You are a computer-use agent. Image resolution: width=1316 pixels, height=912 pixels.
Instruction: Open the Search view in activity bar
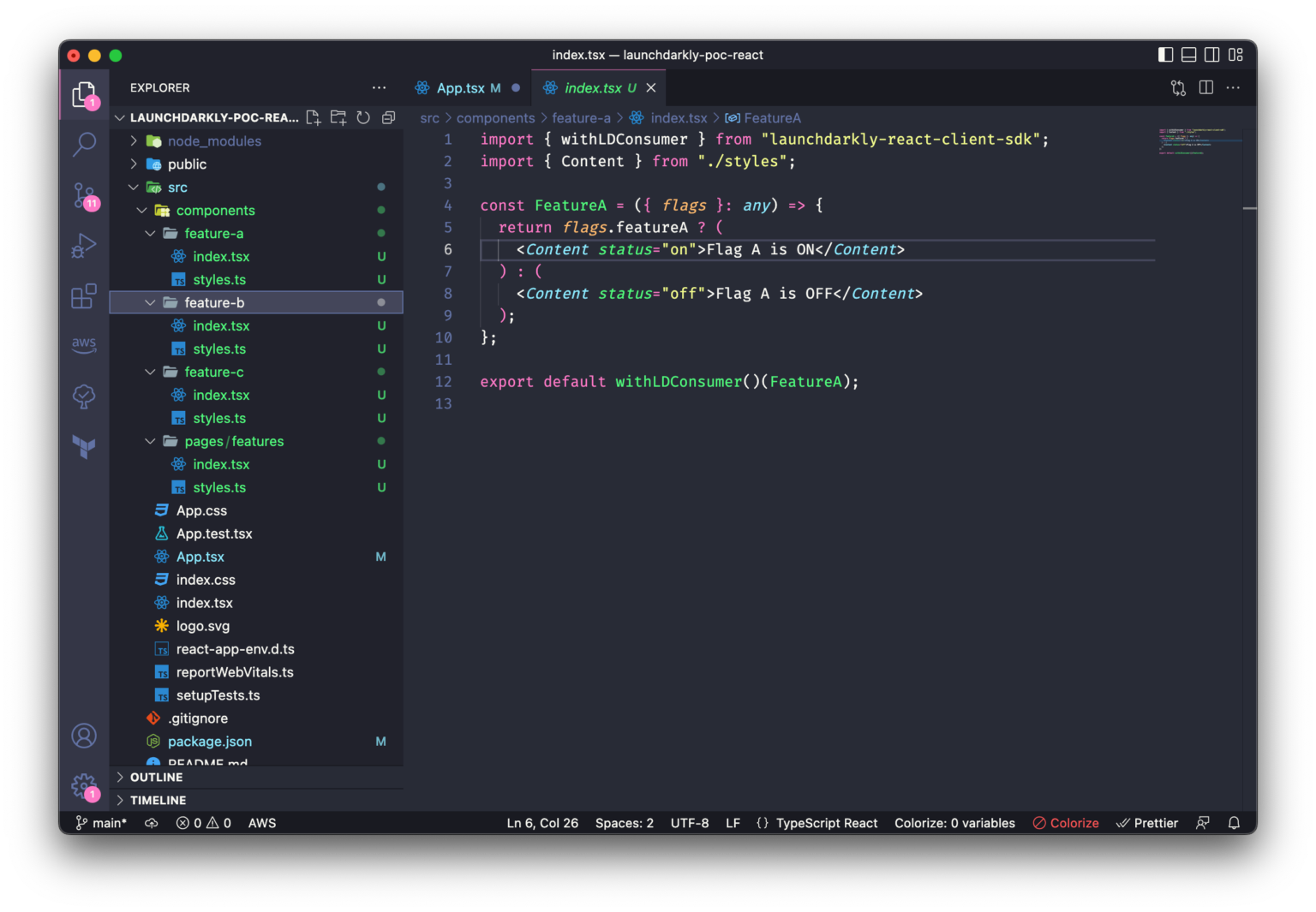tap(84, 144)
